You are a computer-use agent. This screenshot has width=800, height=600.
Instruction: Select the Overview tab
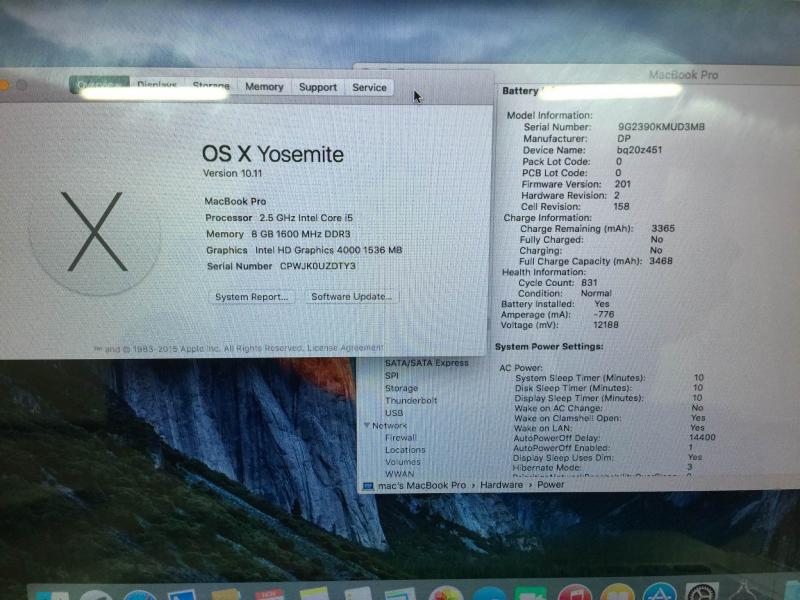[x=99, y=85]
